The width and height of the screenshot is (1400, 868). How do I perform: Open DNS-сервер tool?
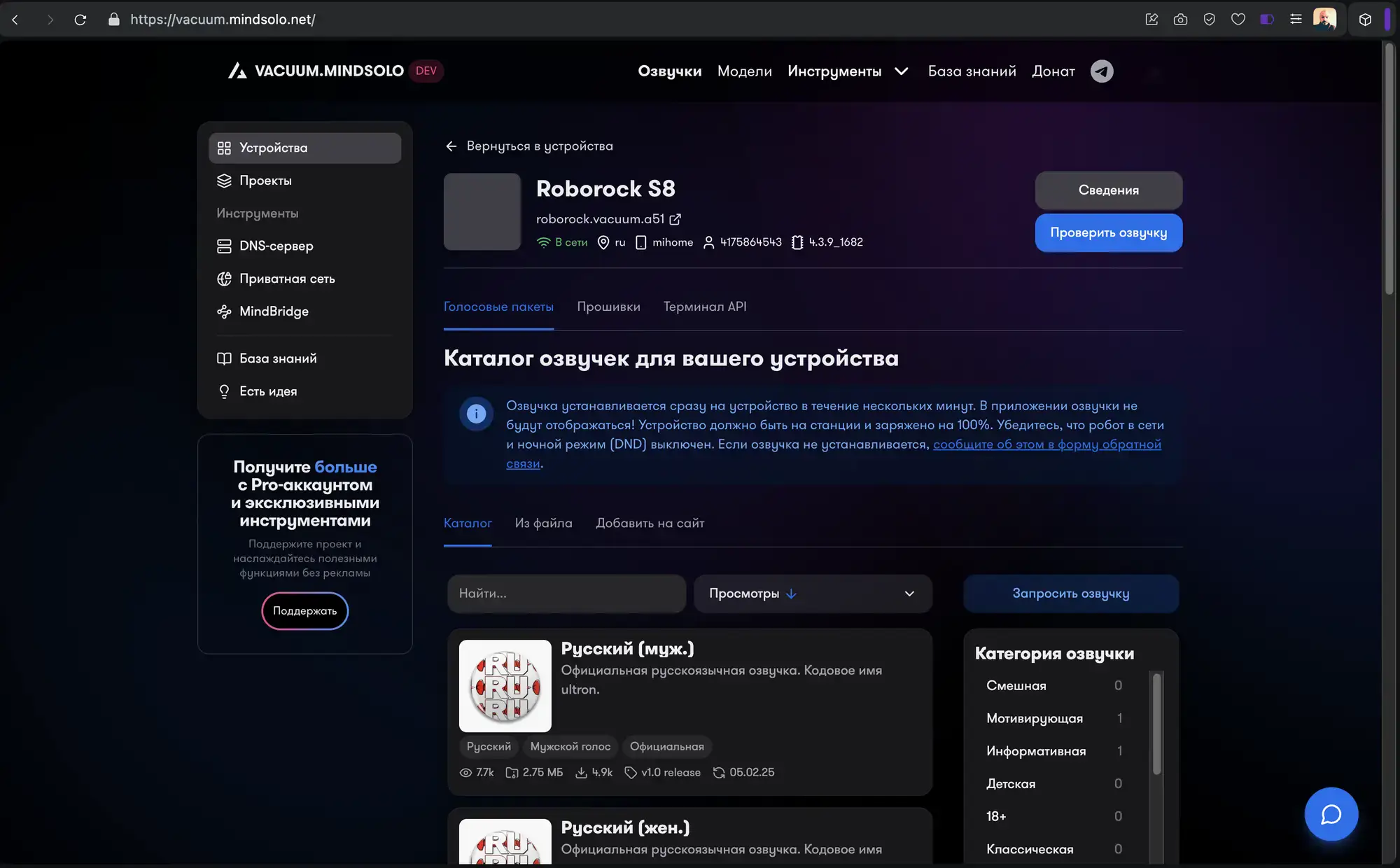coord(304,246)
